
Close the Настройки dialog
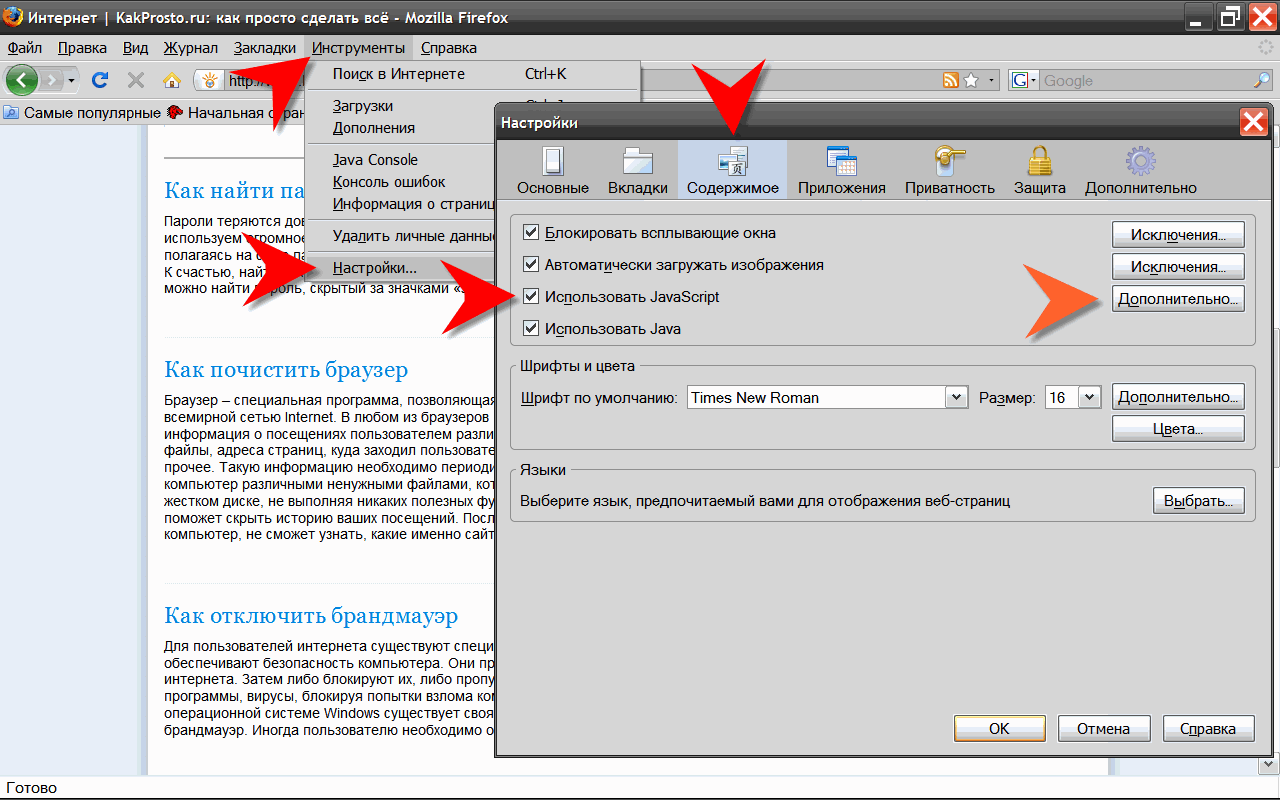click(x=1253, y=122)
